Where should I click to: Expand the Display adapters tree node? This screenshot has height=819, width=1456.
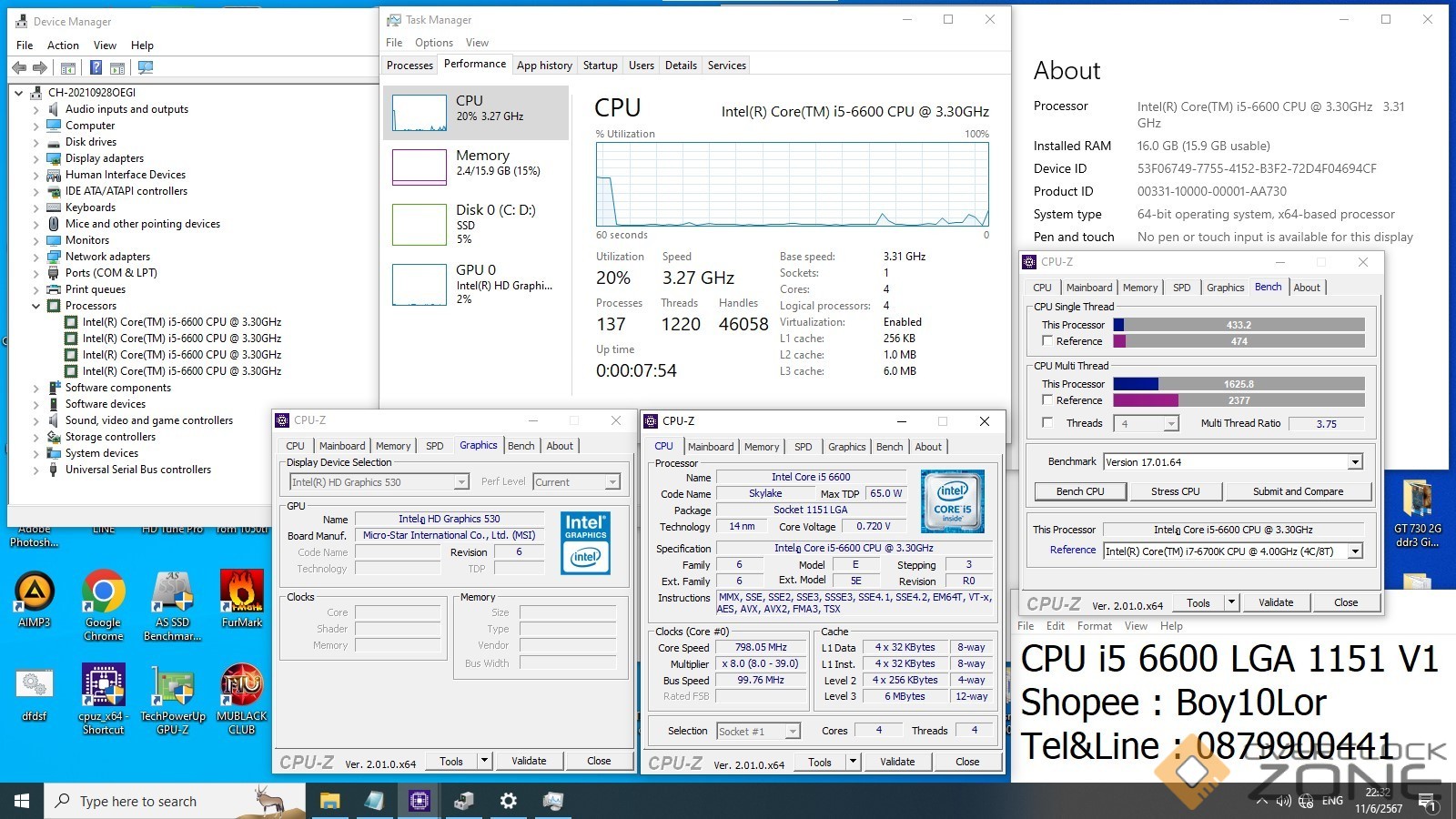(36, 158)
